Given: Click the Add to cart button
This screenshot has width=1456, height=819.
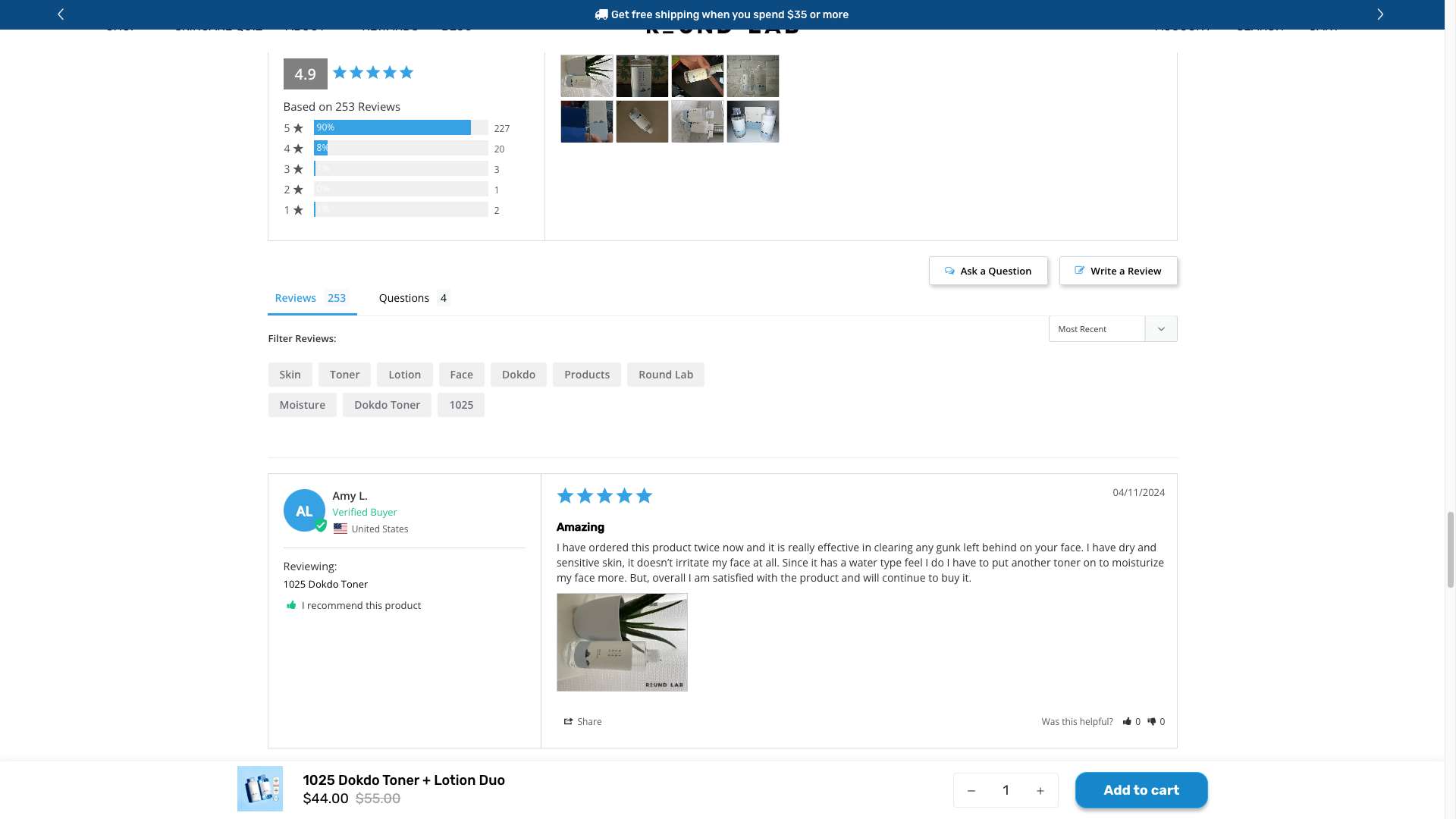Looking at the screenshot, I should click(x=1141, y=790).
